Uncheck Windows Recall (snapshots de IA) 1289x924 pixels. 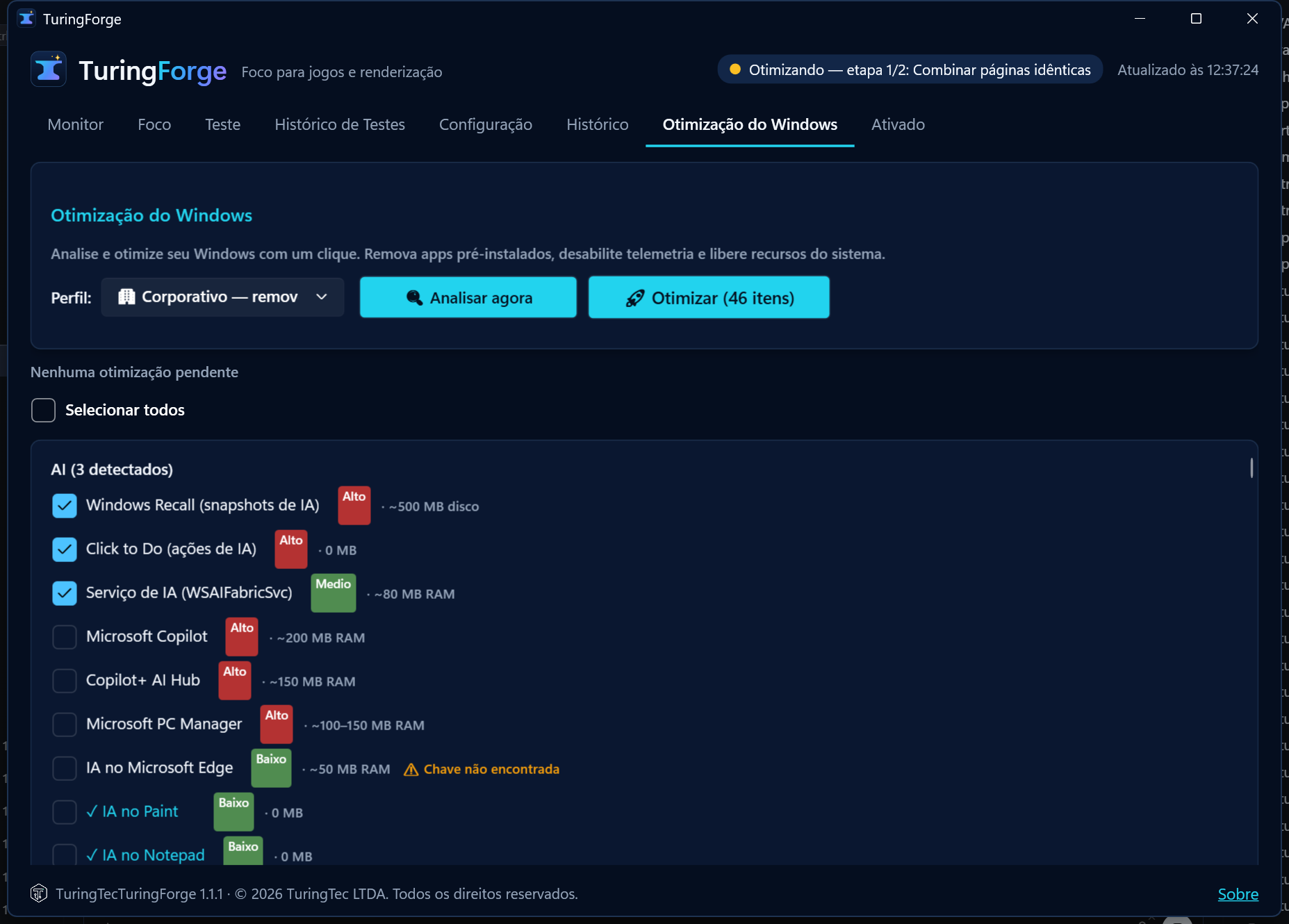point(65,505)
